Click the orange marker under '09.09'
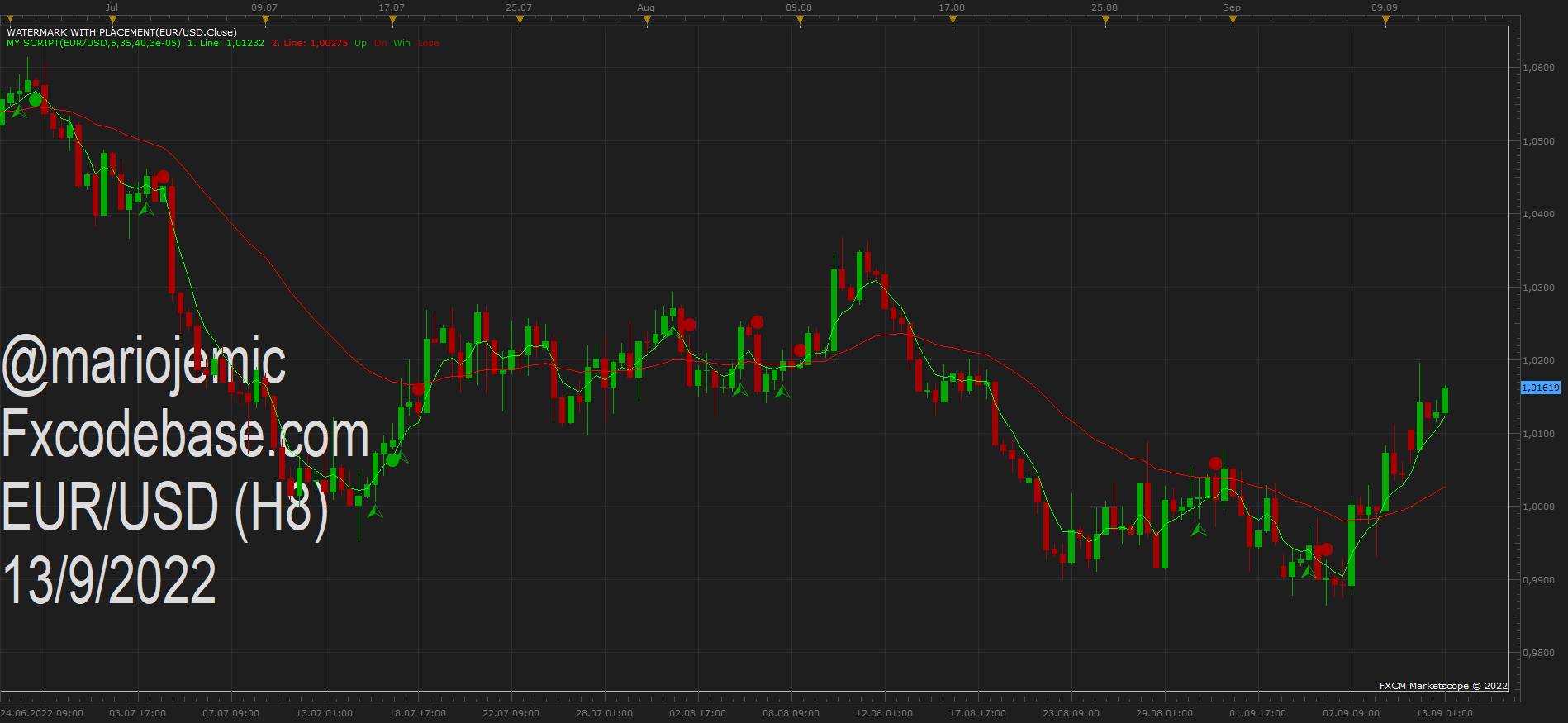 click(1385, 21)
